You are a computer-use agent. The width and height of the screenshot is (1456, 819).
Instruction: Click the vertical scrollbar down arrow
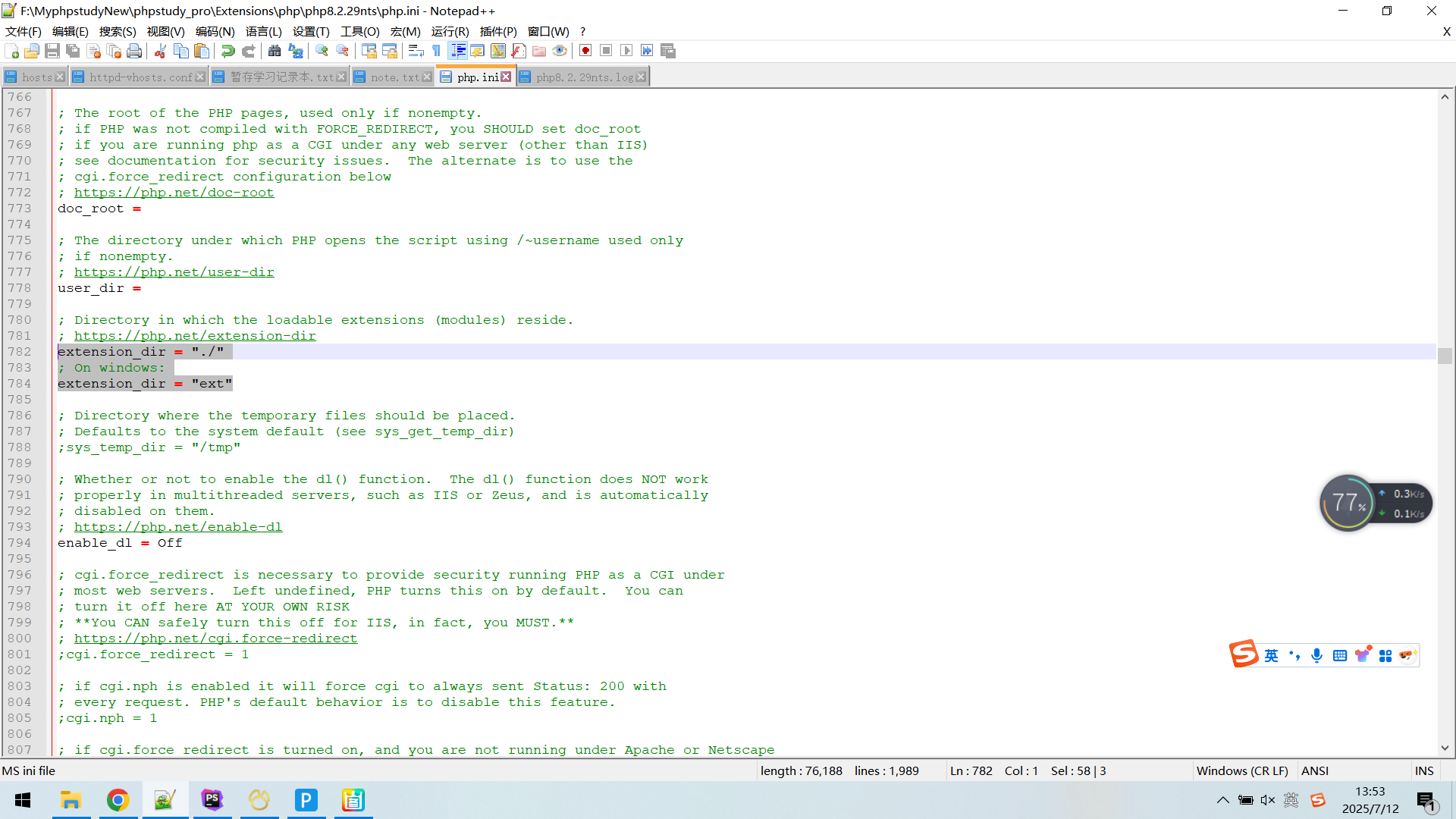click(1445, 748)
